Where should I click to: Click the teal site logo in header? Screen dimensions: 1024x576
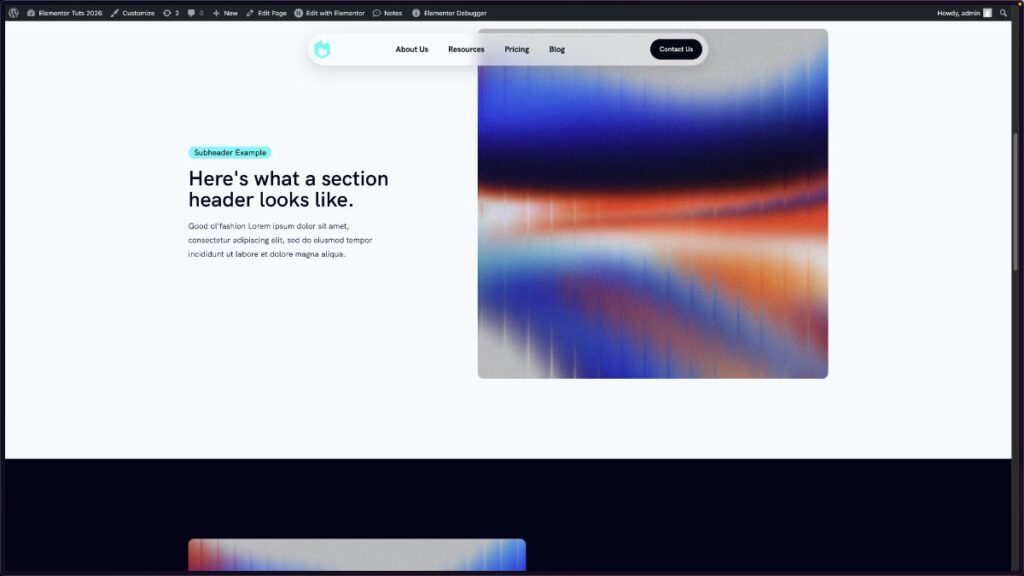[x=322, y=49]
